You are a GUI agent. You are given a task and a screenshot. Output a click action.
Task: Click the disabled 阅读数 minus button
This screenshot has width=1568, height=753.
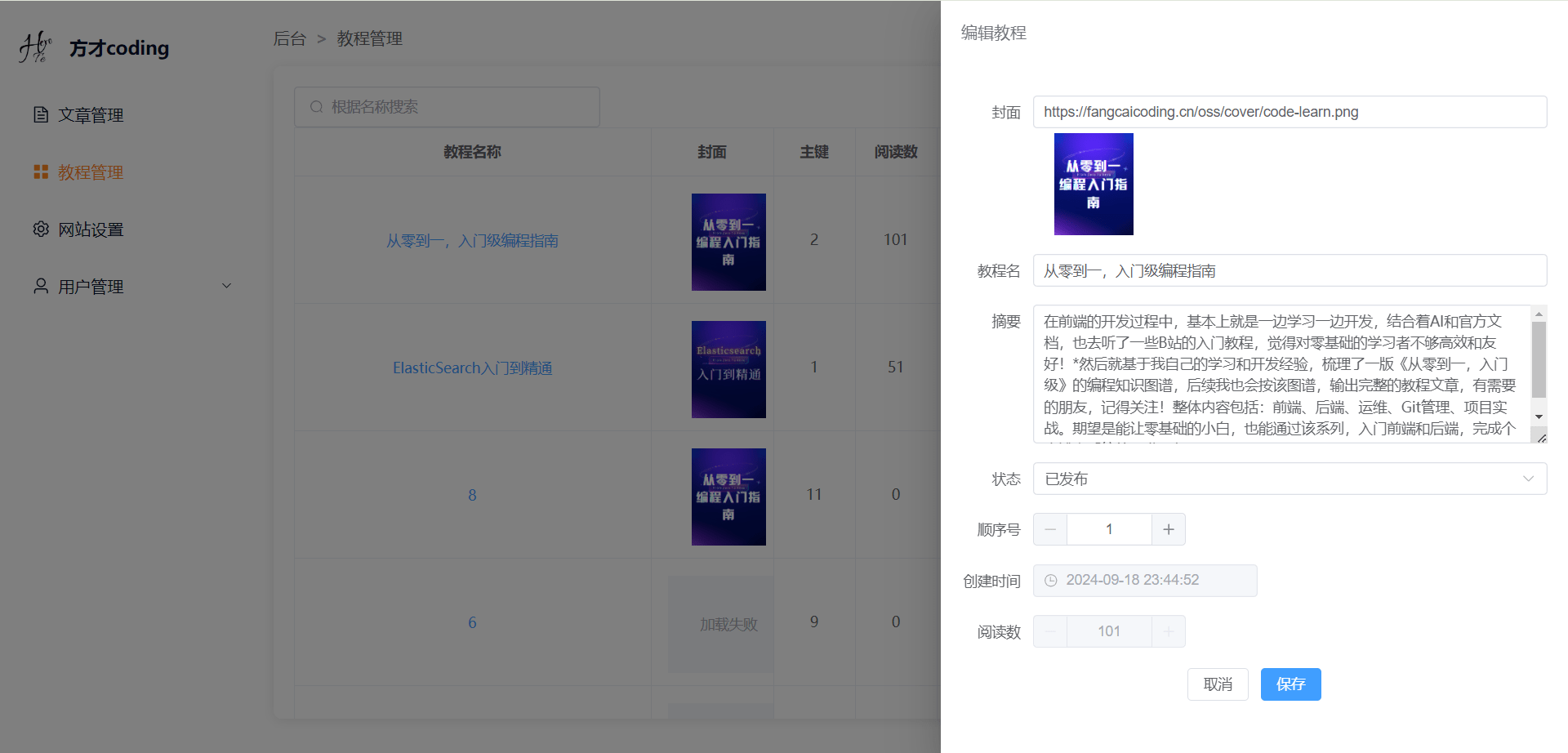point(1050,631)
